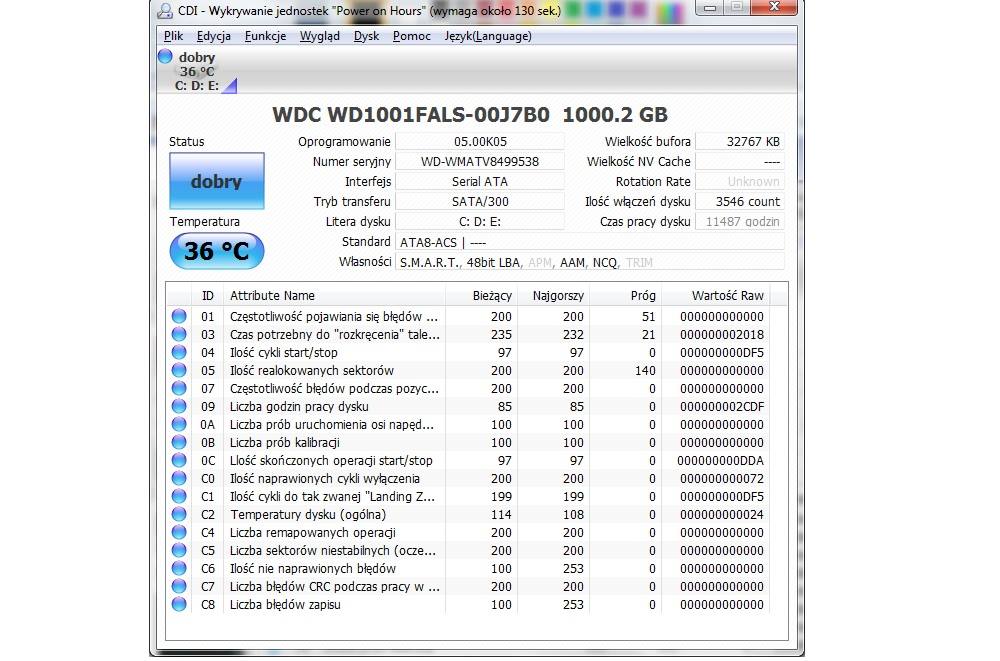Click the ID column header
The image size is (1000, 661).
[x=207, y=295]
